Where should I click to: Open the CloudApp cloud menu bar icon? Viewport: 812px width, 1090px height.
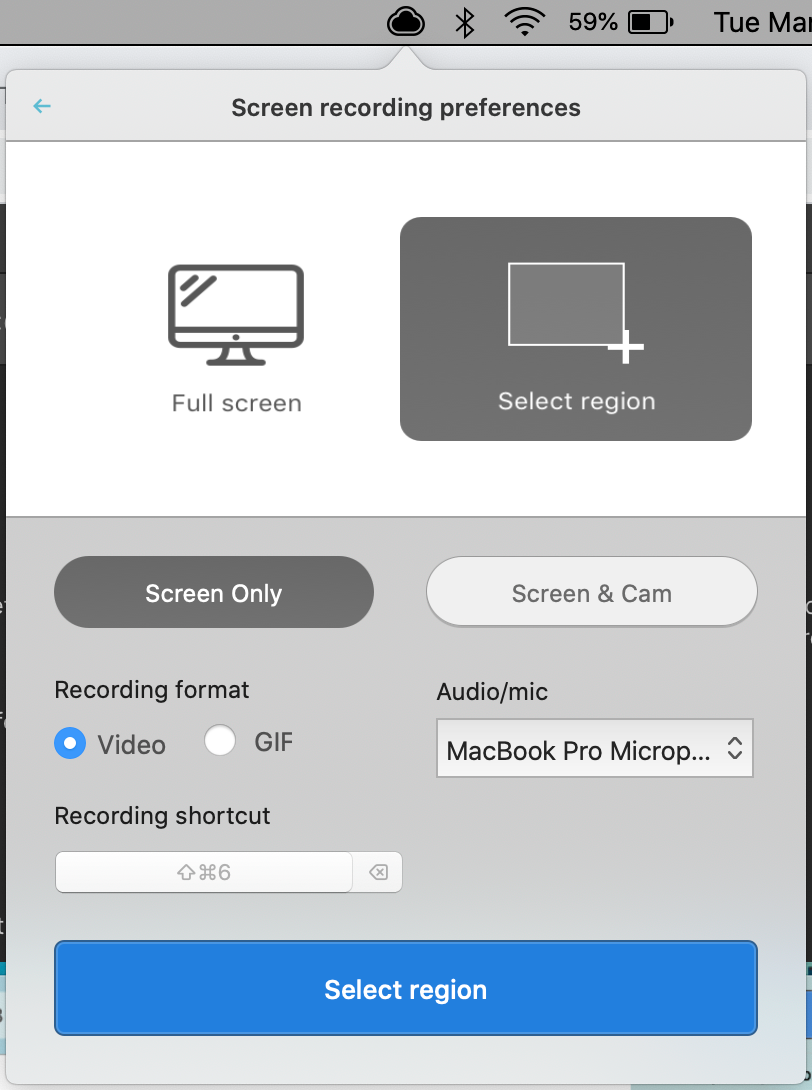pos(405,22)
